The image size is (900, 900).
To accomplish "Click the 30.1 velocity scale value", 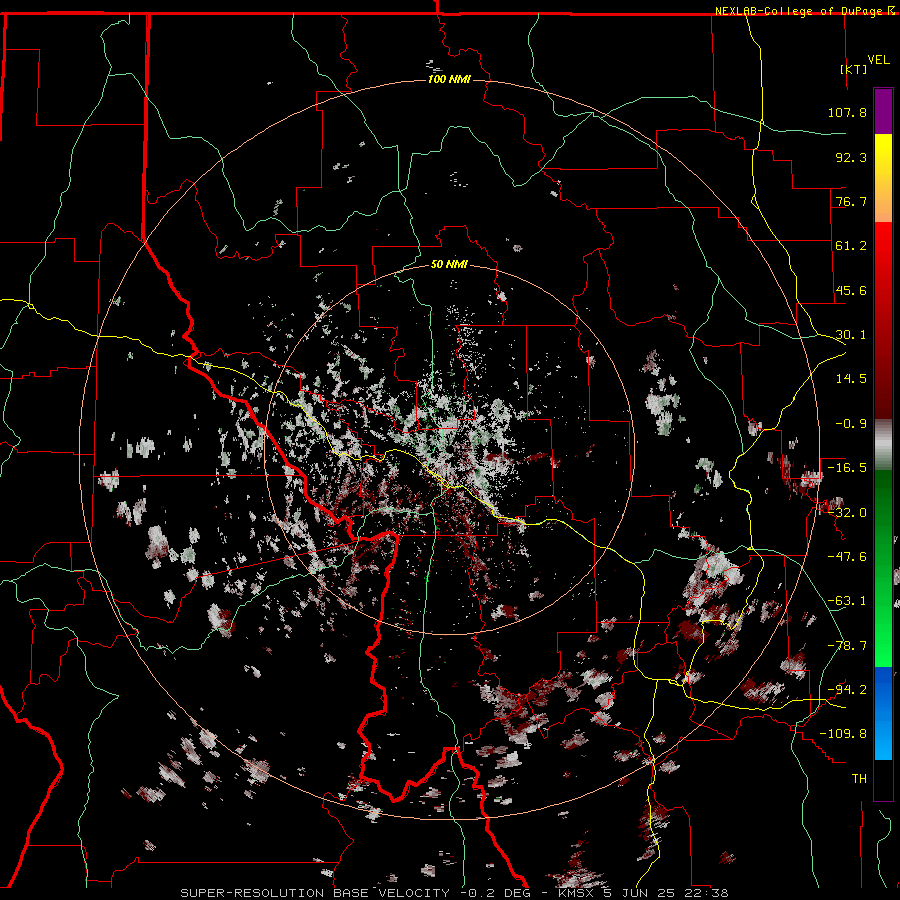I will tap(851, 335).
